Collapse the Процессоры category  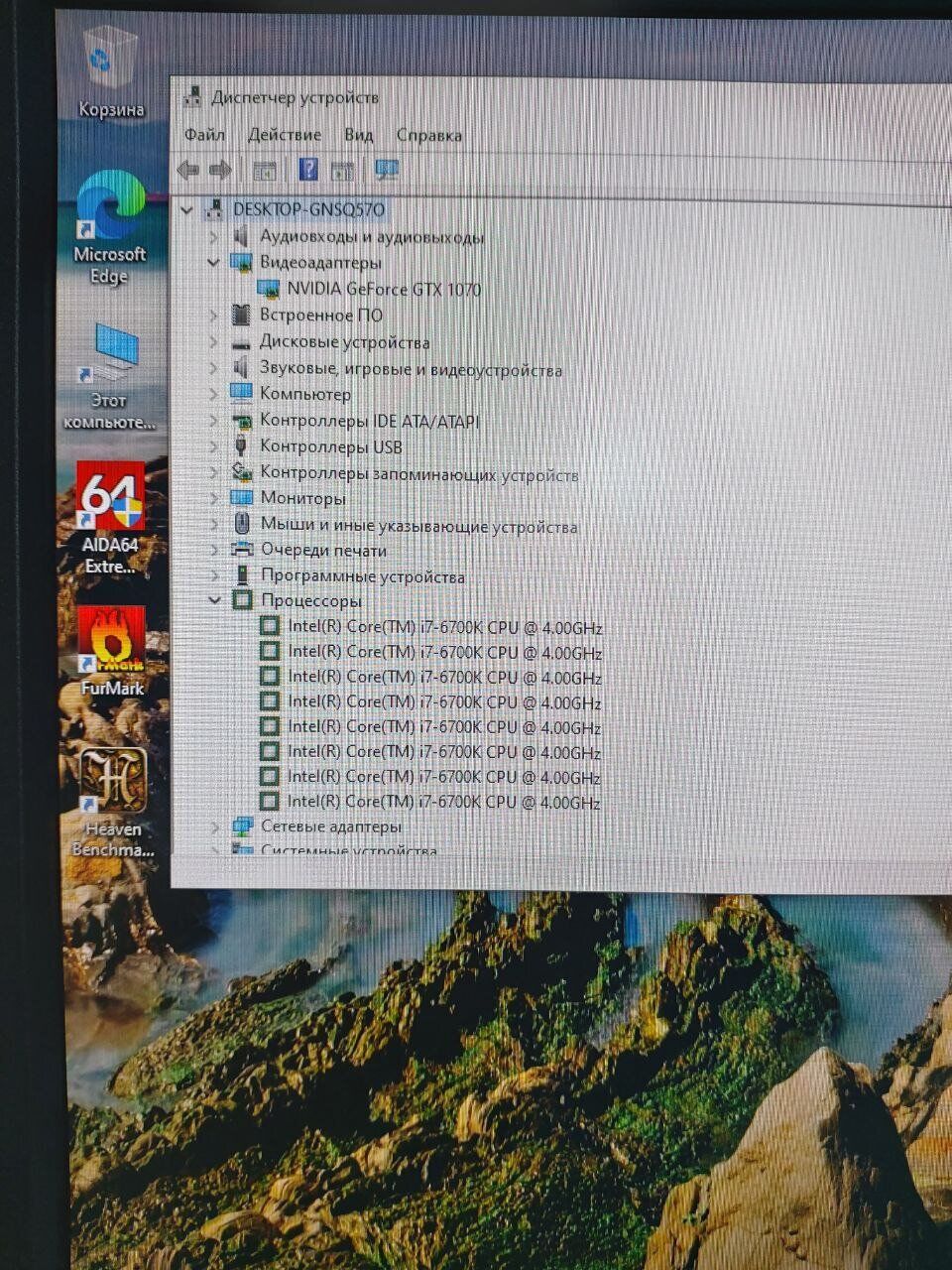click(x=214, y=600)
